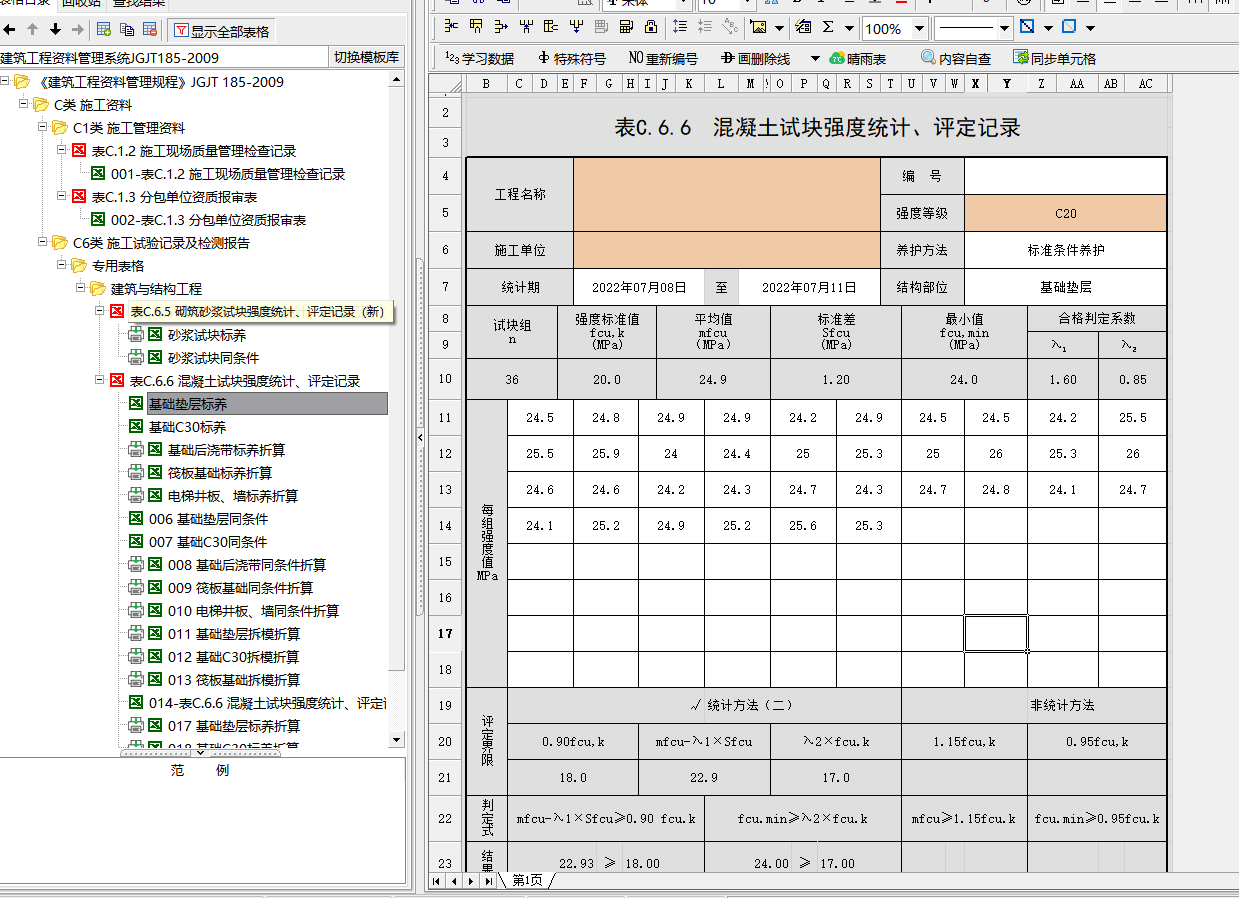The height and width of the screenshot is (898, 1239).
Task: Select the 砂浆试块同条件 tree item
Action: coord(213,358)
